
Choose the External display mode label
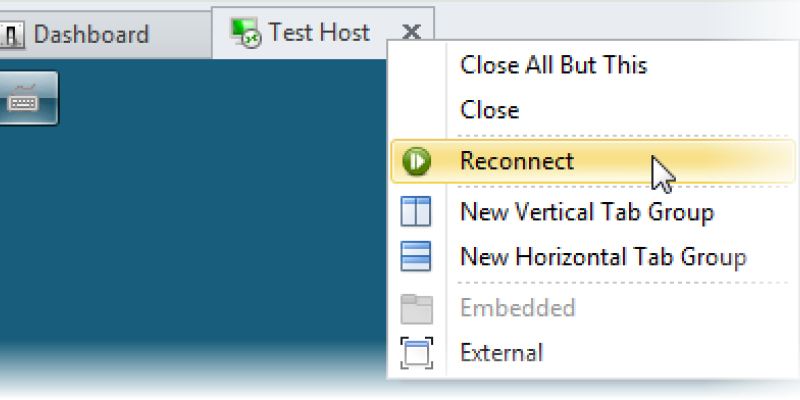pyautogui.click(x=501, y=353)
